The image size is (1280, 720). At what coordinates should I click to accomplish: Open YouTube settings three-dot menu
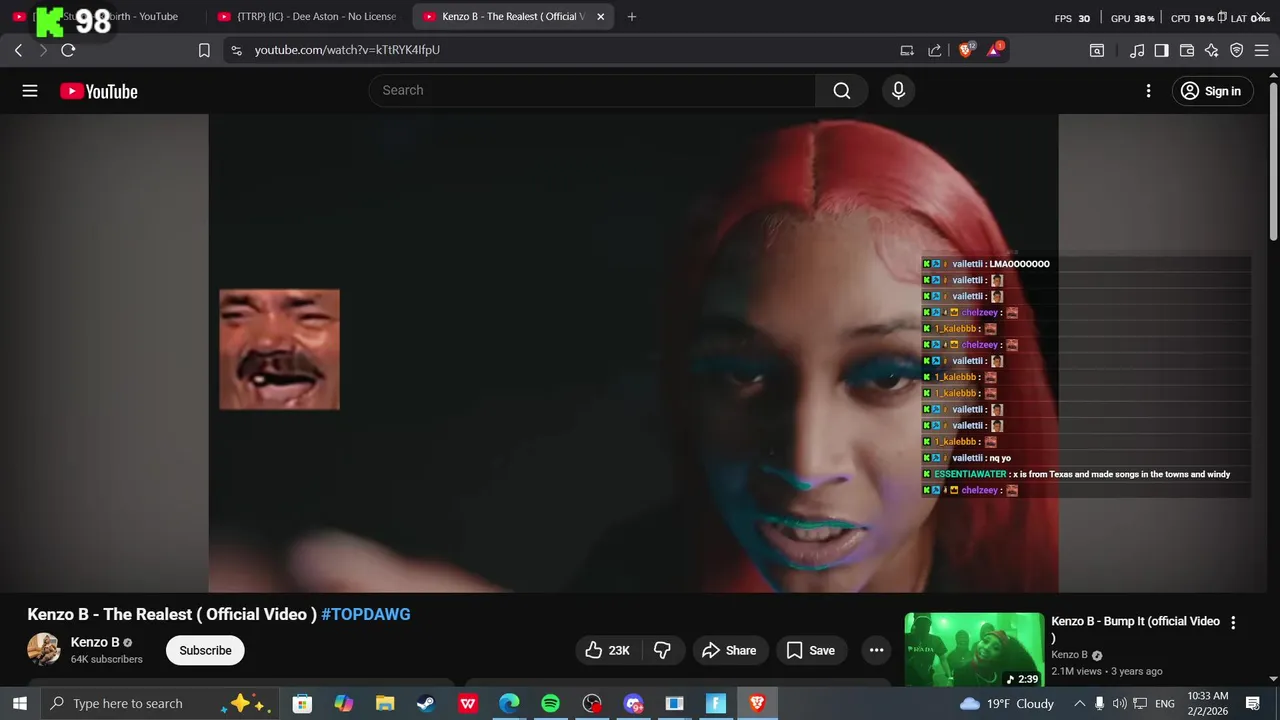tap(1148, 91)
